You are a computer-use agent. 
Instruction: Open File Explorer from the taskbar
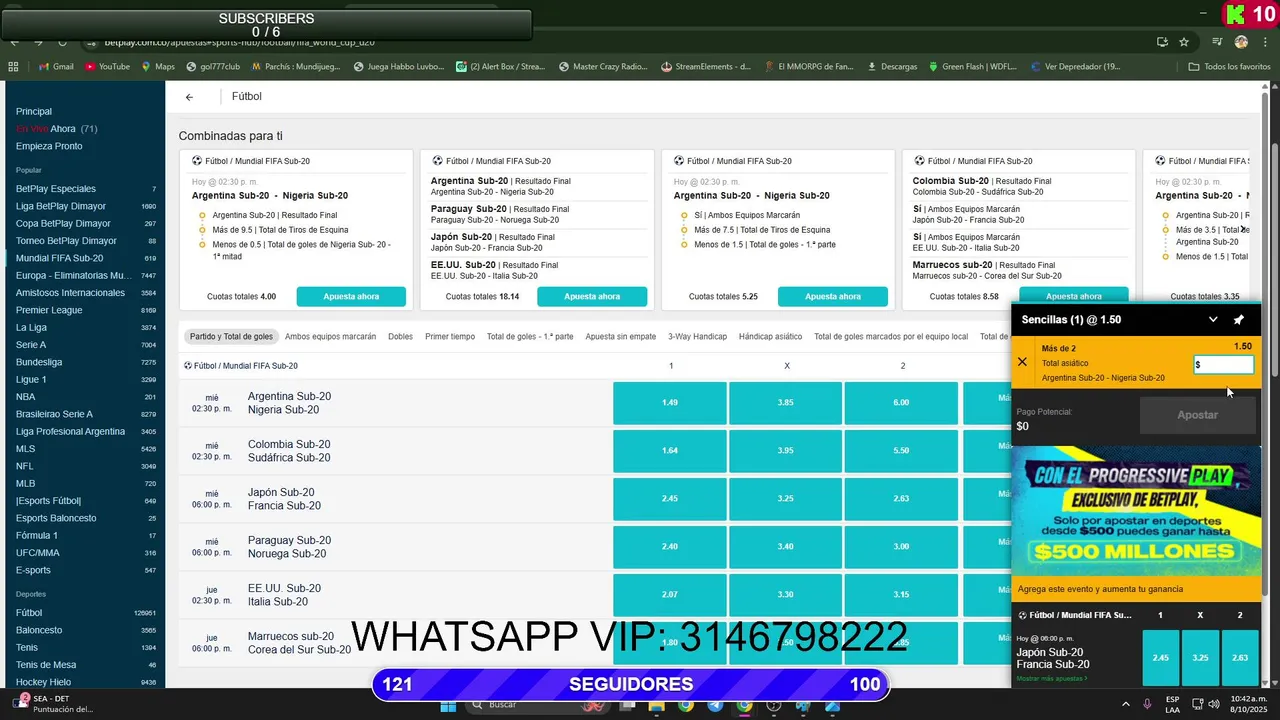(x=656, y=705)
